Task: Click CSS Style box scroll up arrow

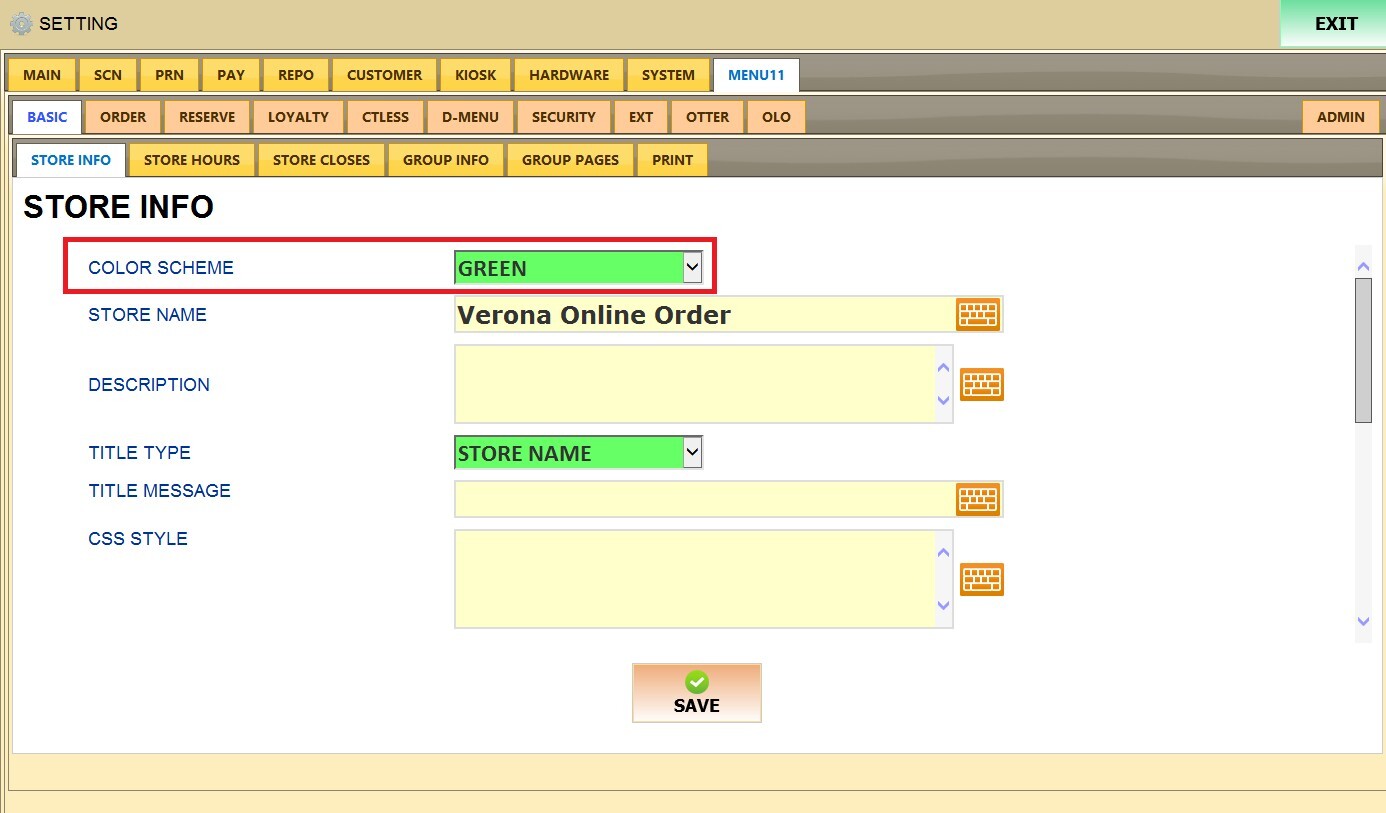Action: [x=943, y=552]
